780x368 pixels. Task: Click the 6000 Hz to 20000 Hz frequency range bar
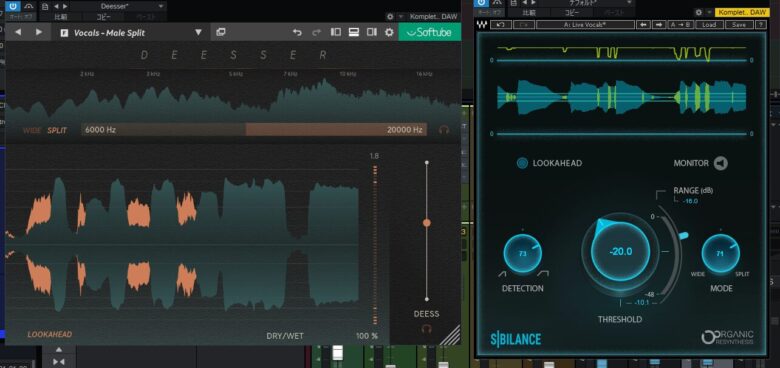254,130
